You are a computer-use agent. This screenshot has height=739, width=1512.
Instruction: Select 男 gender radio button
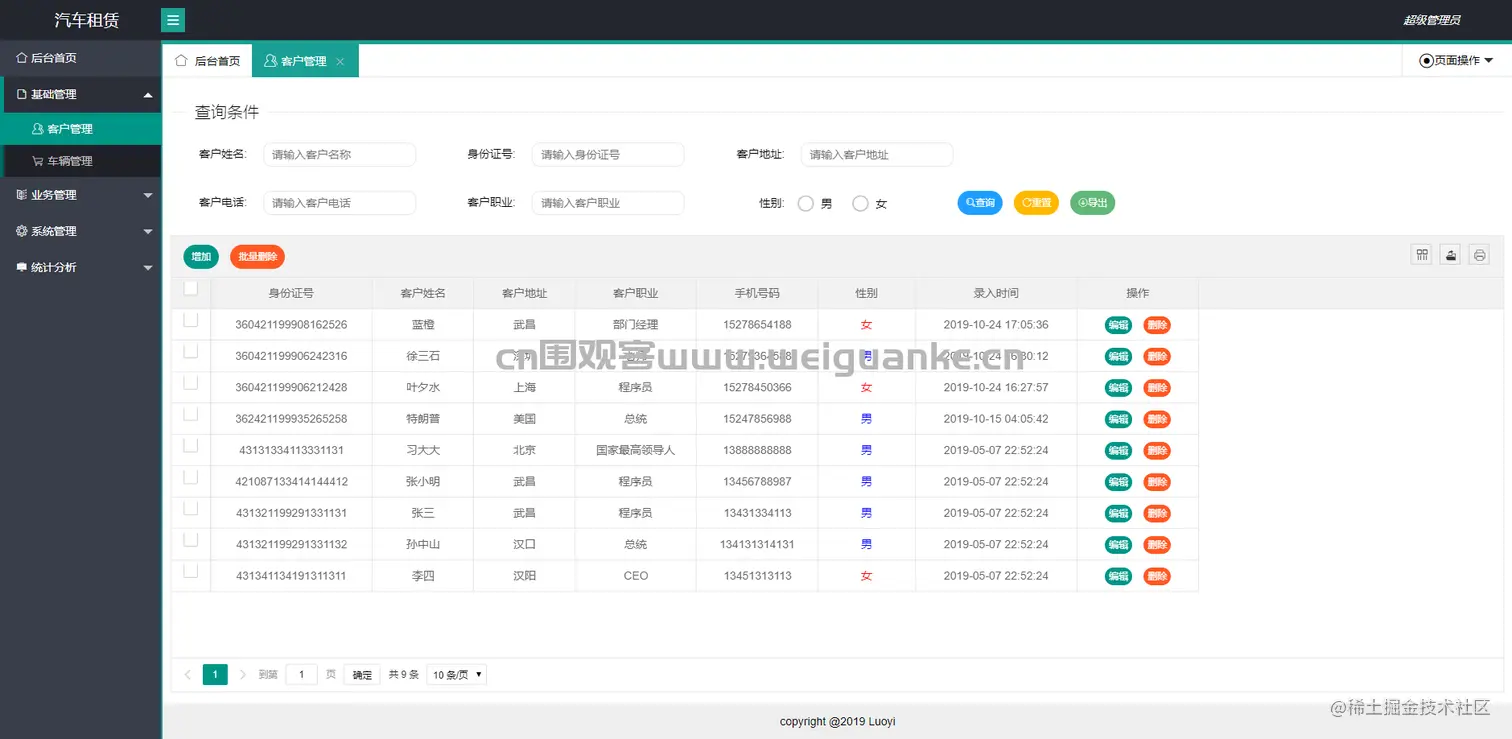point(806,203)
